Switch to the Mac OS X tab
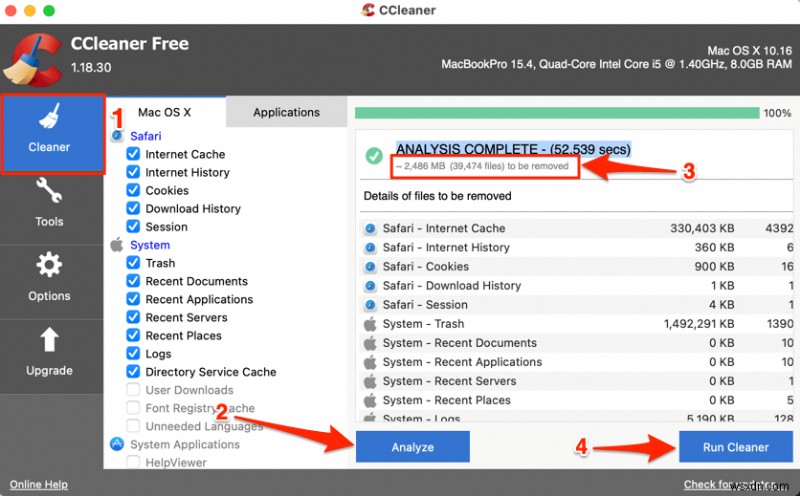 (x=165, y=112)
